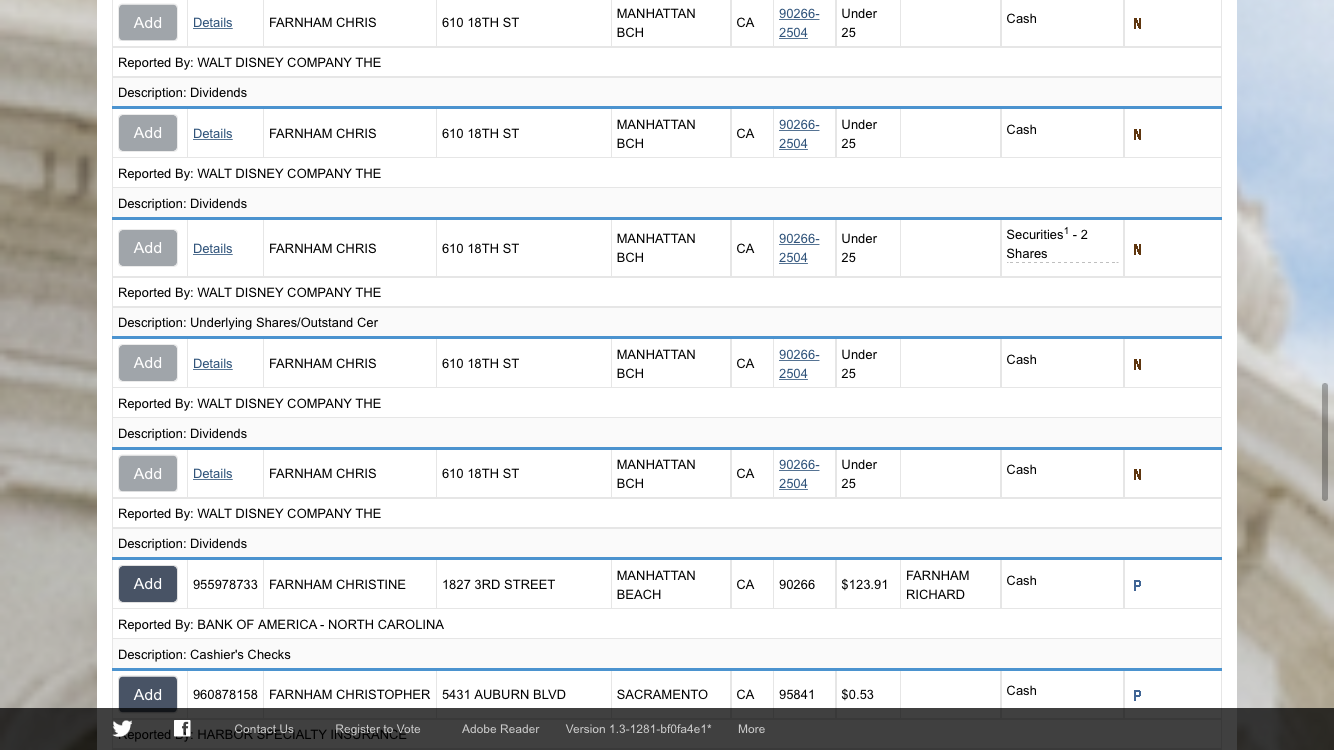Open the ZIP 90266-2504 link in Securities row
This screenshot has width=1334, height=750.
pyautogui.click(x=799, y=248)
